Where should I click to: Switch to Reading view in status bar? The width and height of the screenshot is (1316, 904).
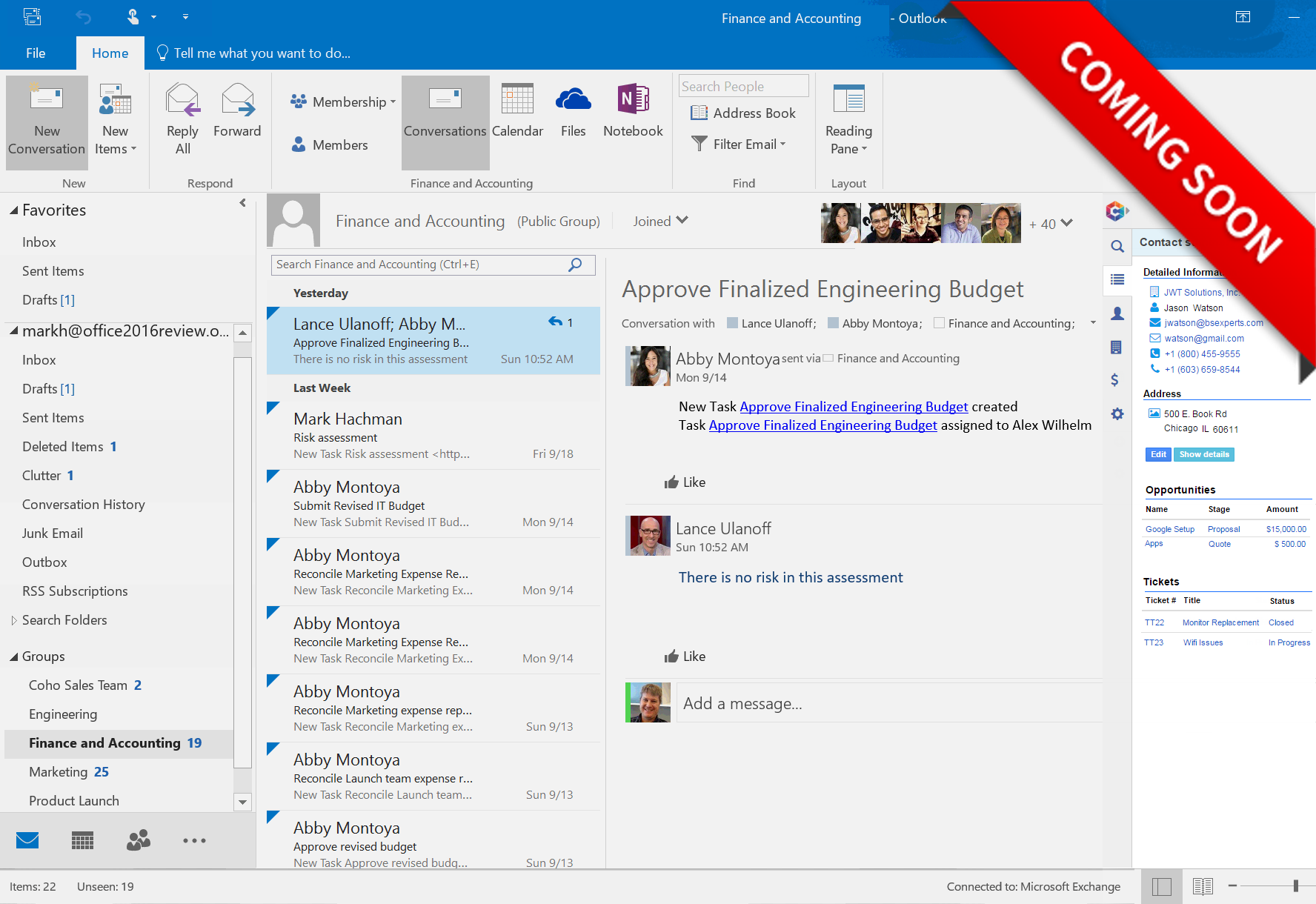1203,886
